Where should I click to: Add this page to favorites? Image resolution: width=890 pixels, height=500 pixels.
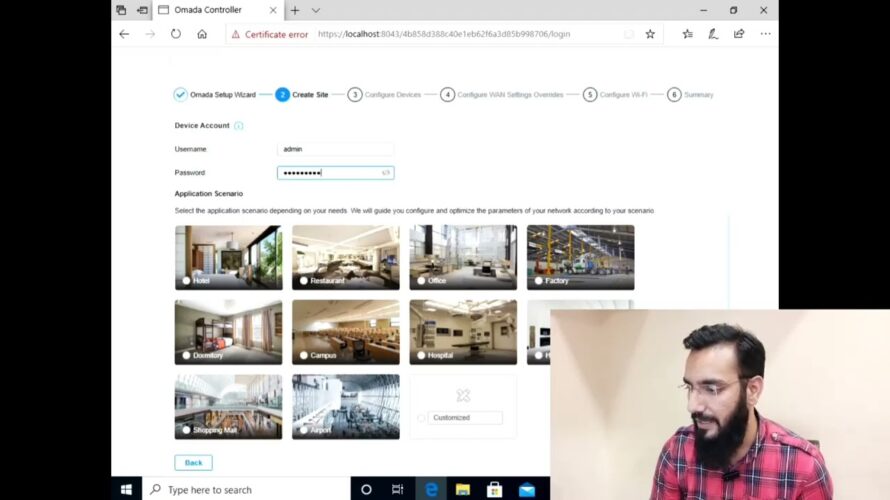pyautogui.click(x=650, y=34)
